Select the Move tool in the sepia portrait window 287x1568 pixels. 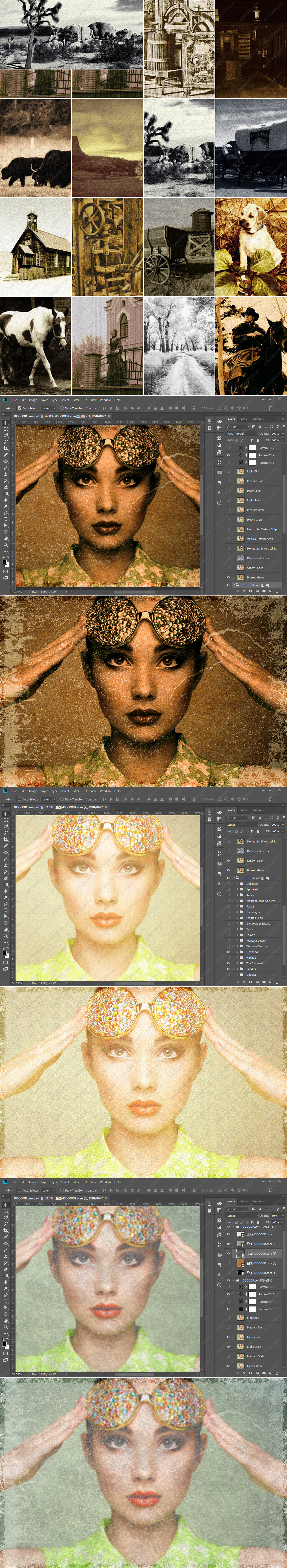tap(5, 423)
